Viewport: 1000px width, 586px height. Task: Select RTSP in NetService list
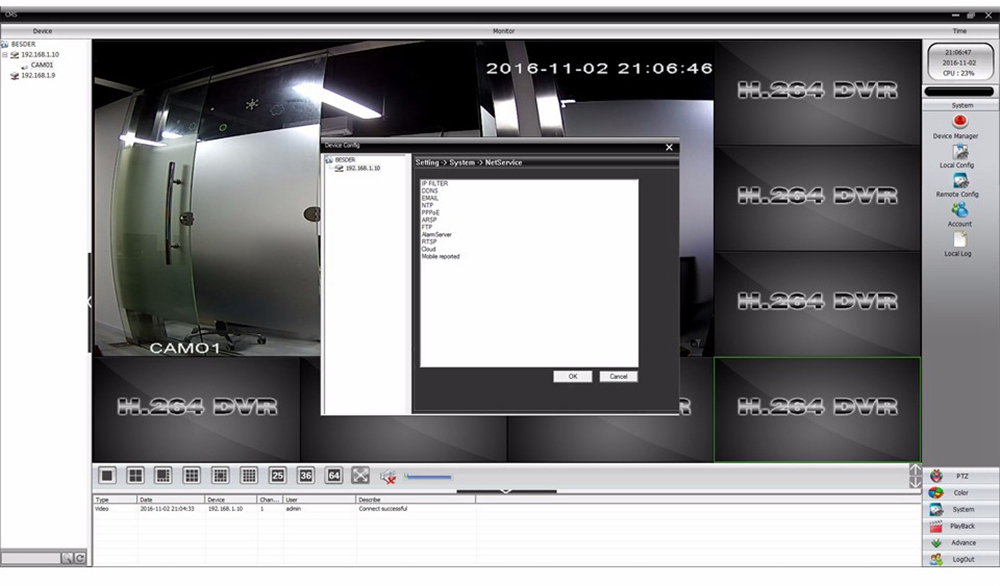tap(429, 242)
